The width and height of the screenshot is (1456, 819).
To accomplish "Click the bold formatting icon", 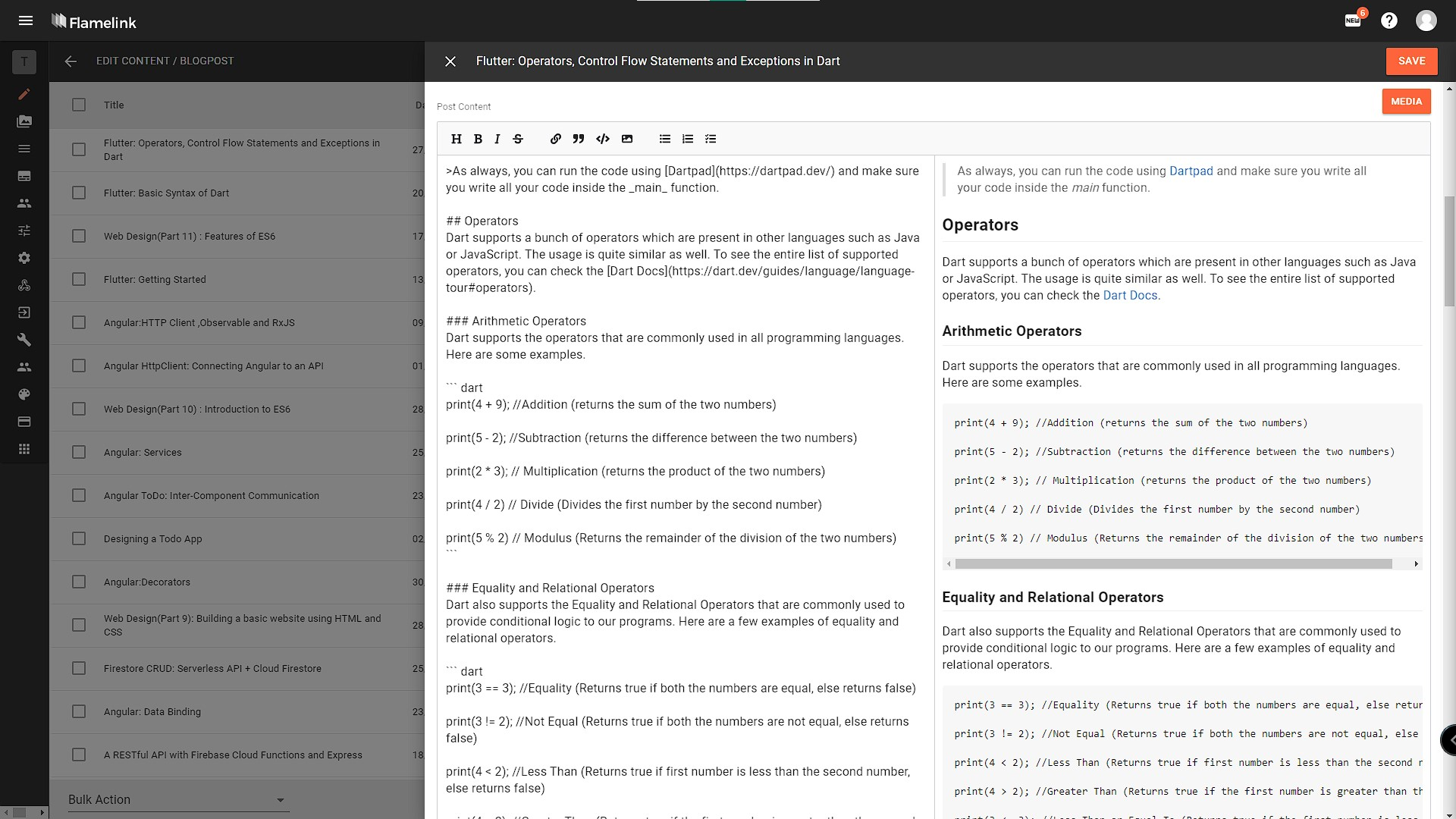I will coord(476,138).
